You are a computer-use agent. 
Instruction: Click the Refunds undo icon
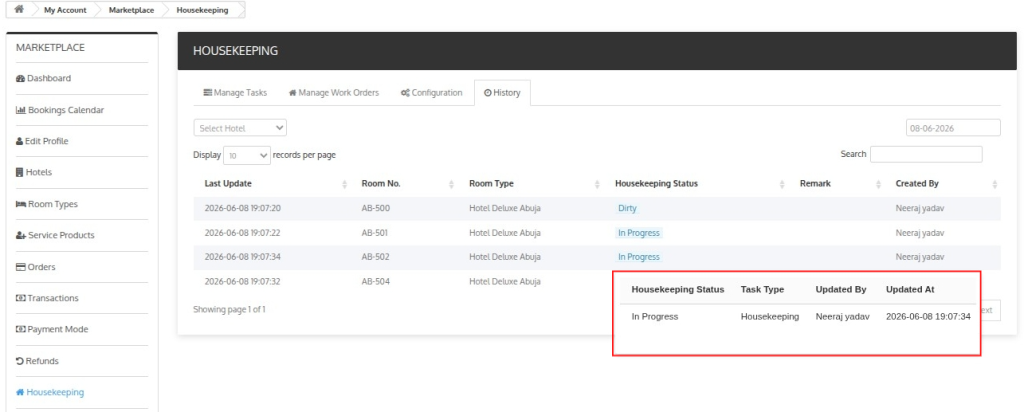click(20, 361)
